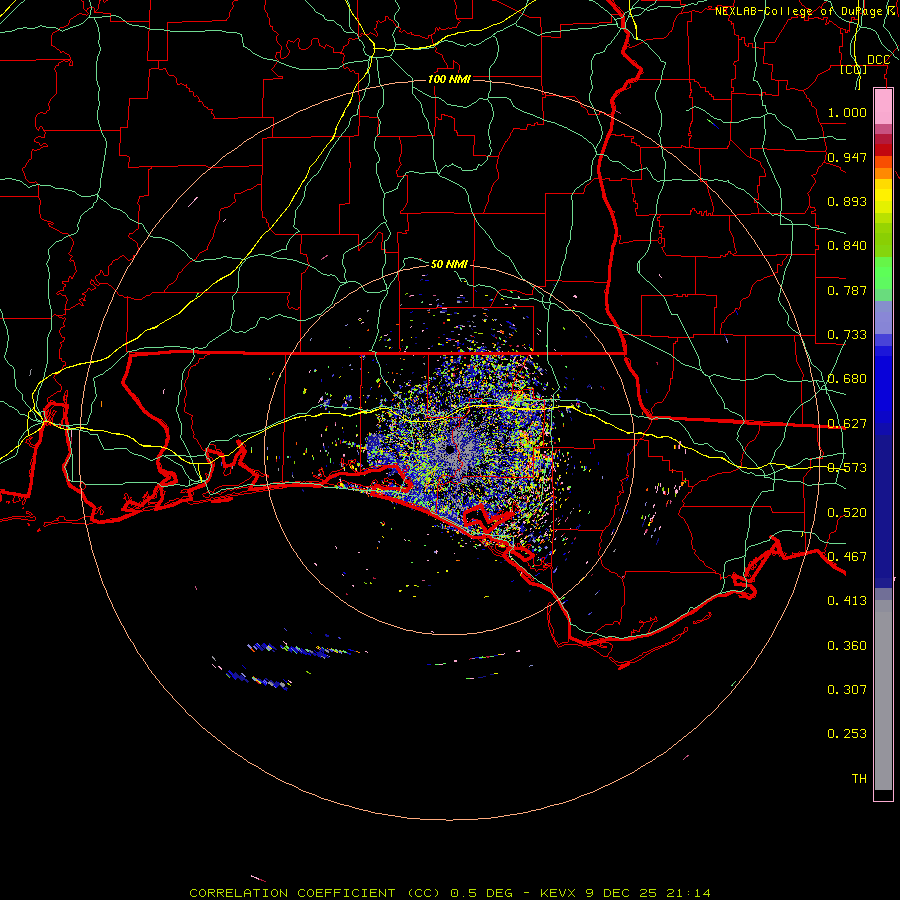Click the 0.573 scale value
Viewport: 900px width, 900px height.
point(847,468)
